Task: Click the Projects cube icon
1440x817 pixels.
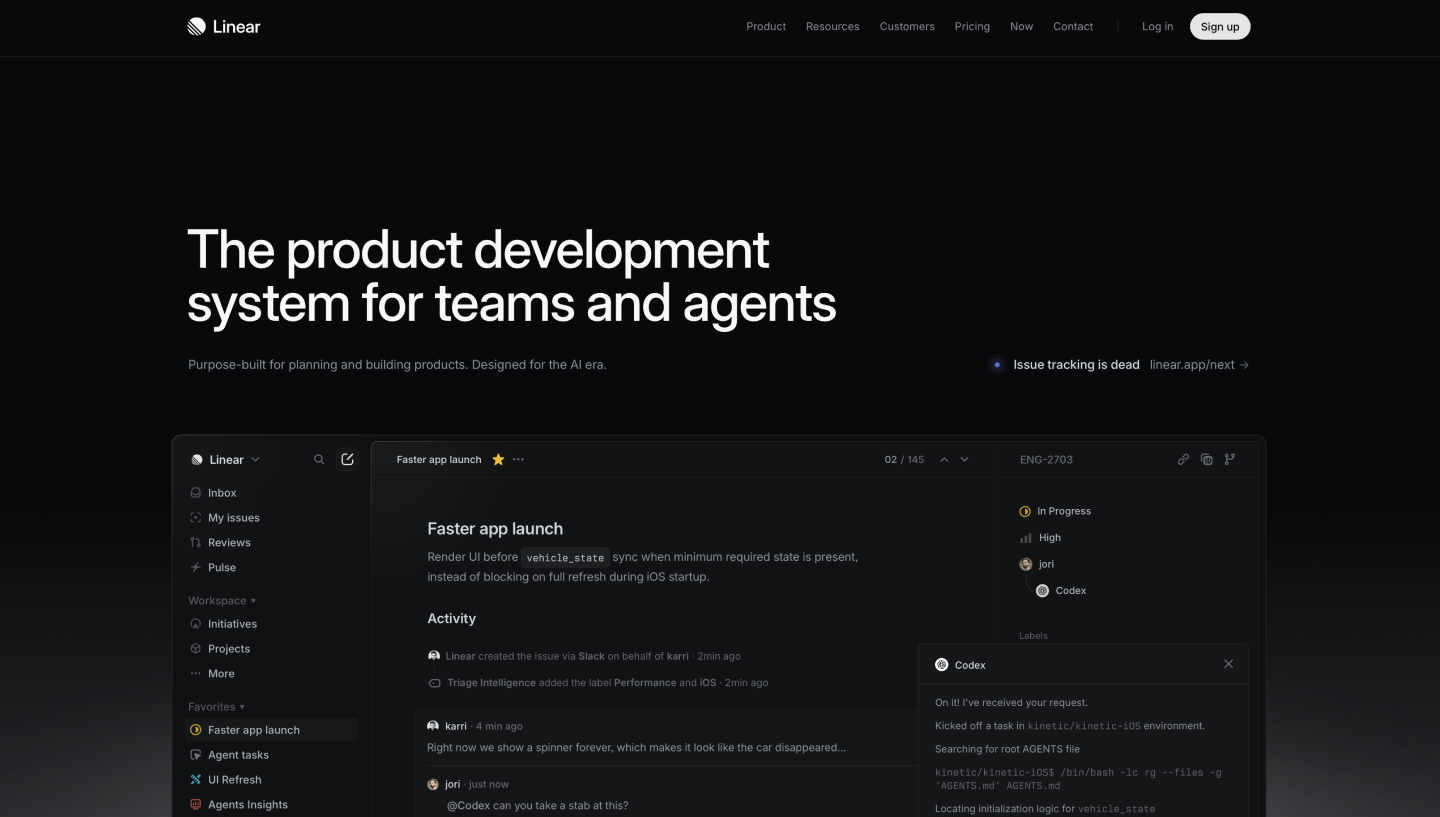Action: [195, 649]
